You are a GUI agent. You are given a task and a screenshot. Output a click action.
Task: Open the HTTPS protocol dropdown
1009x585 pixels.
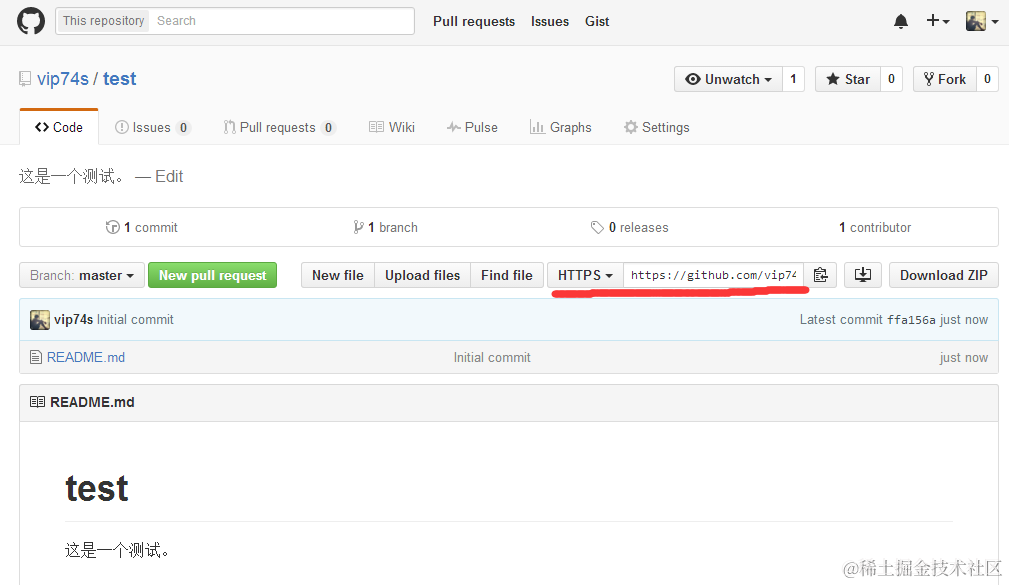(x=585, y=275)
